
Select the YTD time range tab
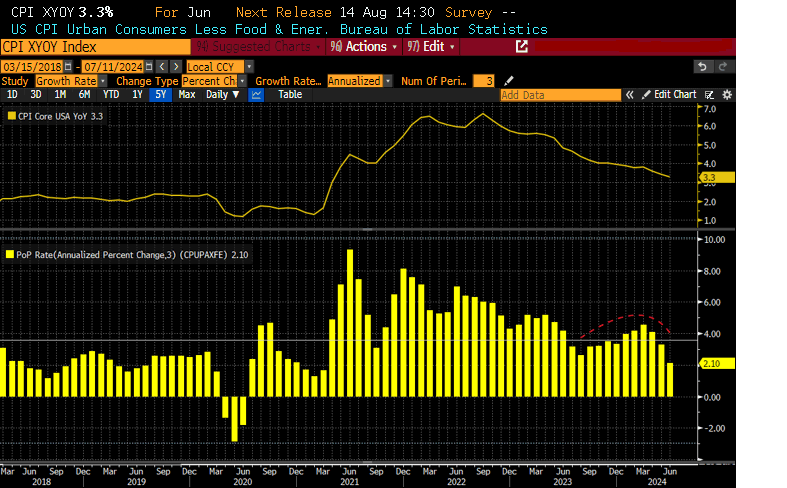(111, 95)
